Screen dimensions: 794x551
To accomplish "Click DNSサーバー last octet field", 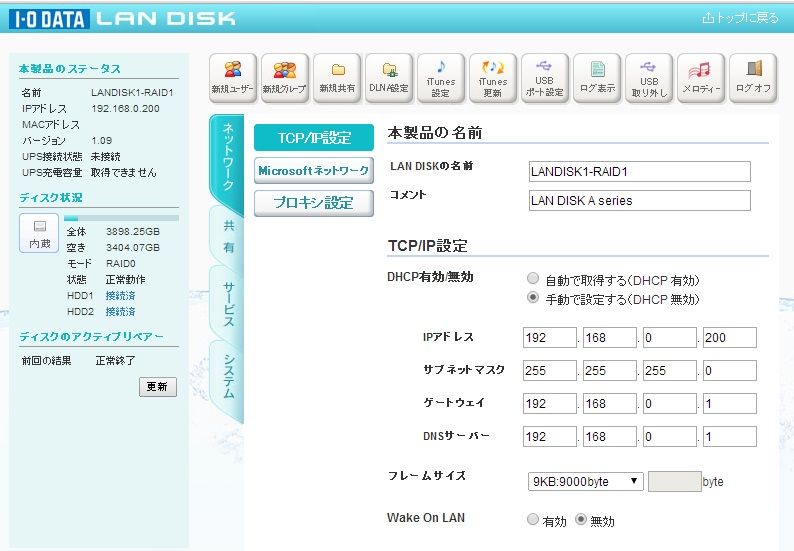I will pyautogui.click(x=730, y=437).
